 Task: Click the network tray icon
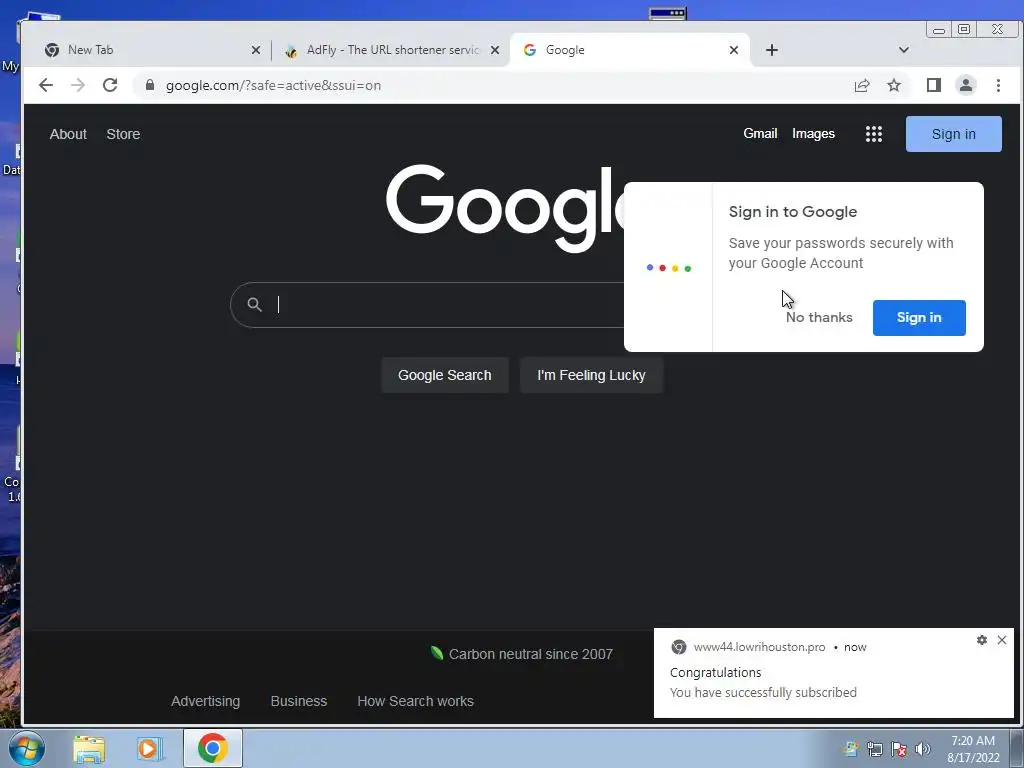(x=874, y=749)
